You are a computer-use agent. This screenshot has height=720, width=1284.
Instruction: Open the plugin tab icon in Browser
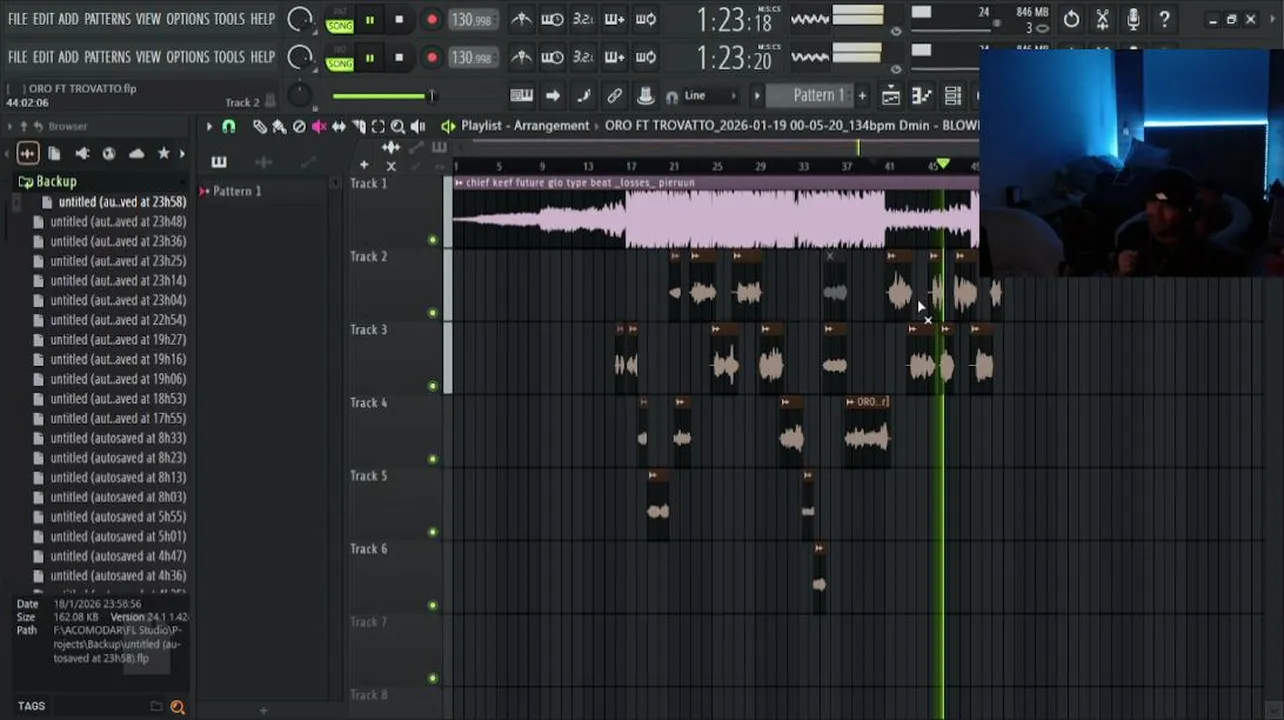pos(82,153)
